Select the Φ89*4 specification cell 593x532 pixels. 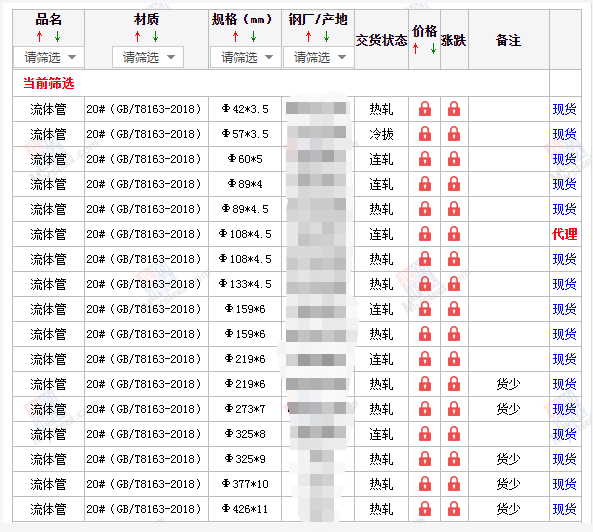tap(245, 184)
